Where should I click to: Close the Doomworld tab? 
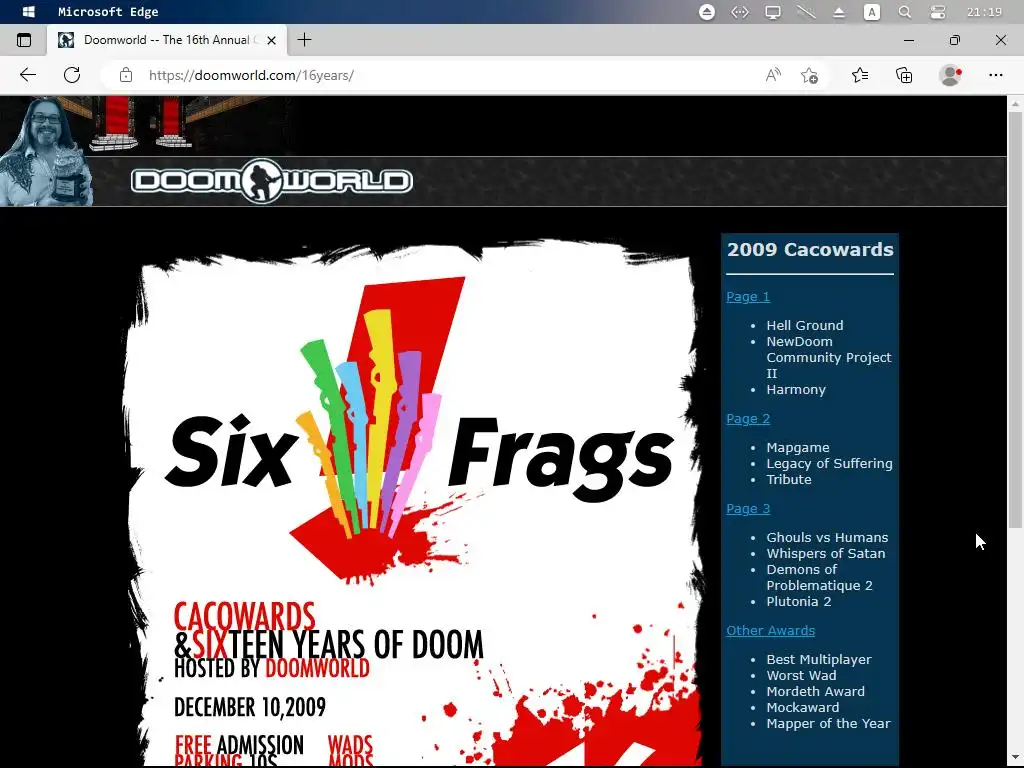click(x=272, y=40)
